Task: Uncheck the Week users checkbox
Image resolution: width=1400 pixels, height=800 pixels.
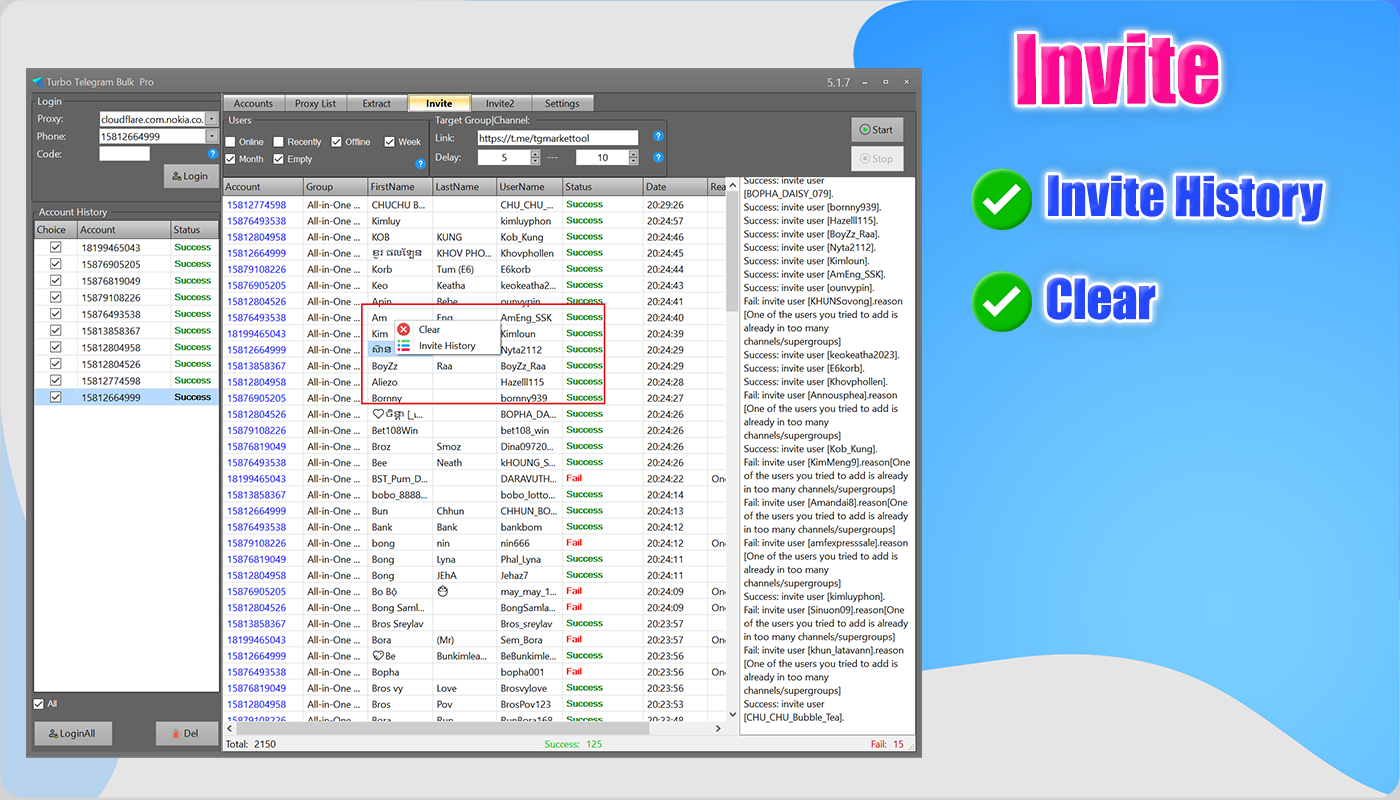Action: point(389,142)
